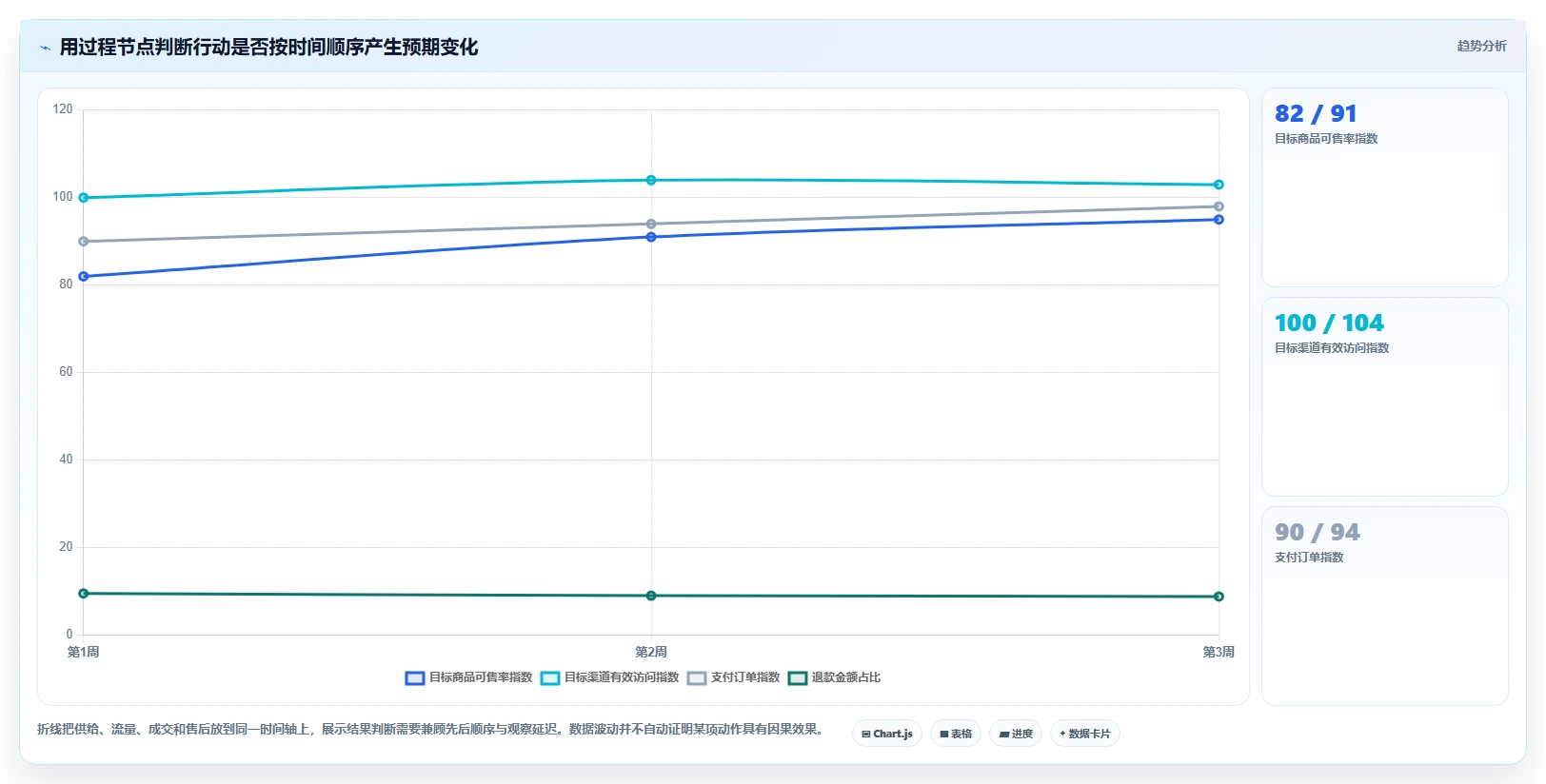Click the cyan line point at 第1周
The image size is (1546, 784).
click(84, 198)
